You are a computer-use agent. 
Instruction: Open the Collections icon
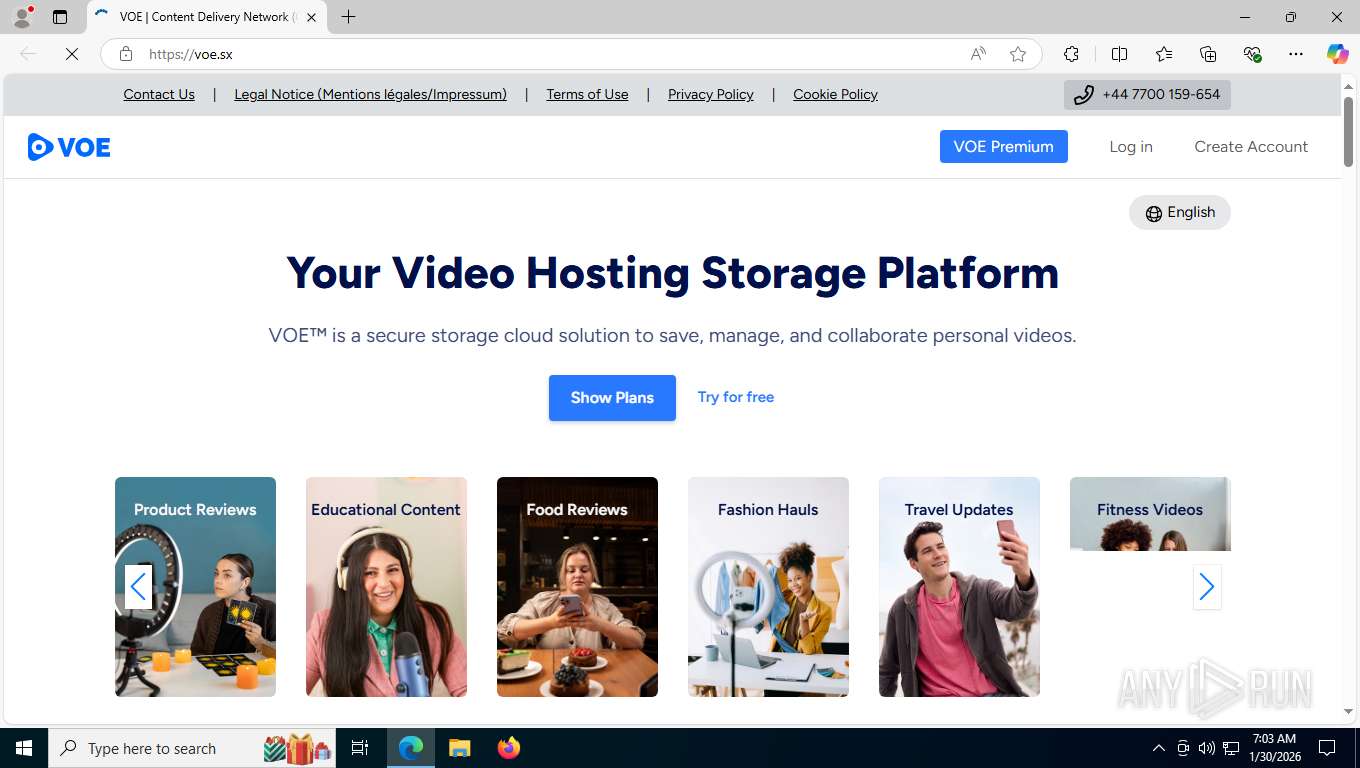[x=1208, y=54]
